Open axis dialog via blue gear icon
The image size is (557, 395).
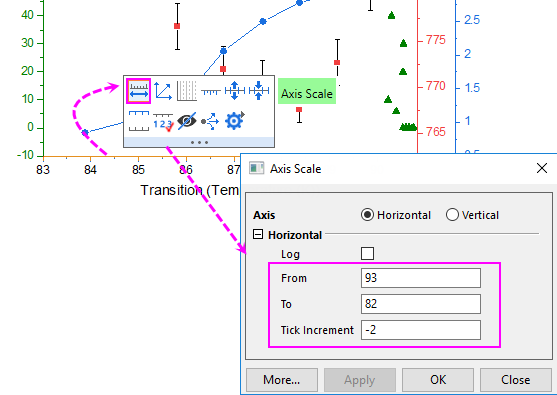pyautogui.click(x=234, y=121)
